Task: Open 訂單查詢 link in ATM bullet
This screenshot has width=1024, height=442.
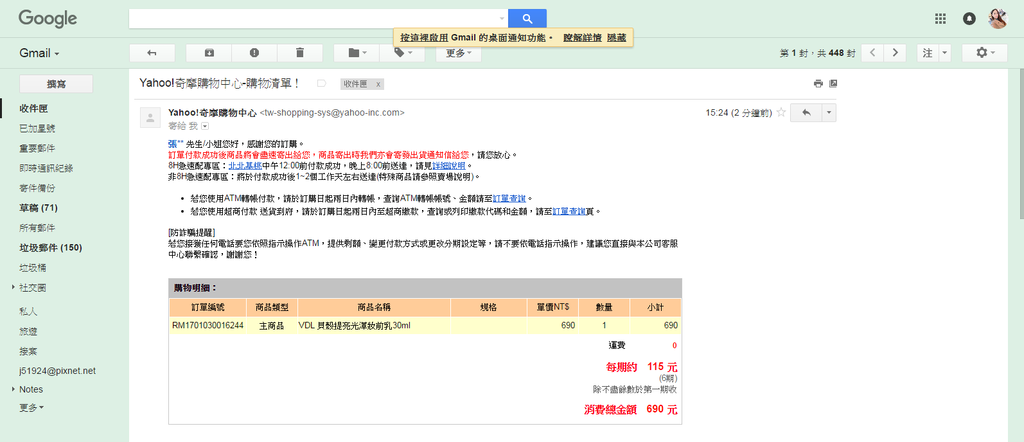Action: pyautogui.click(x=509, y=198)
